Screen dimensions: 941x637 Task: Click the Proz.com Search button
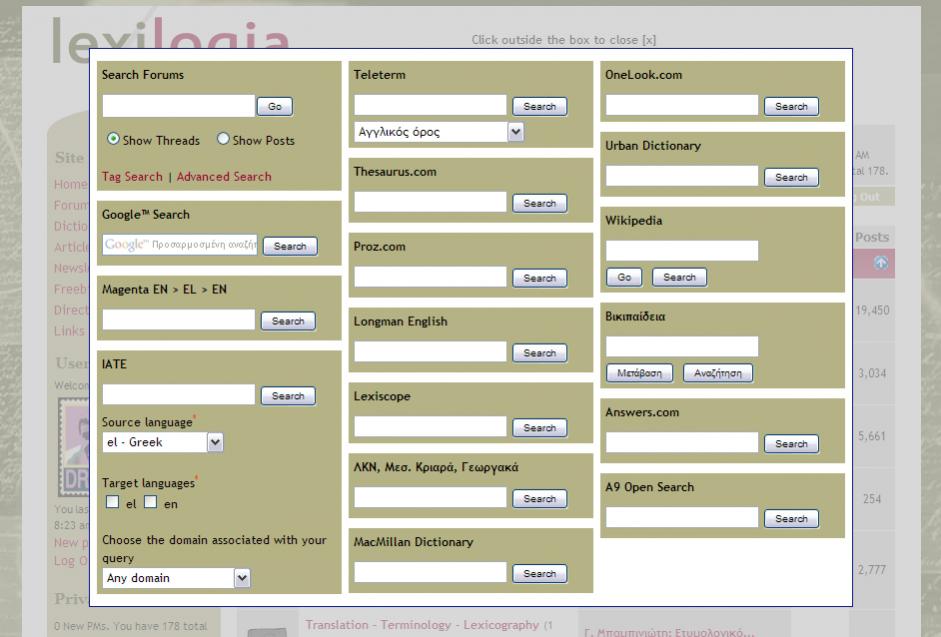tap(540, 278)
